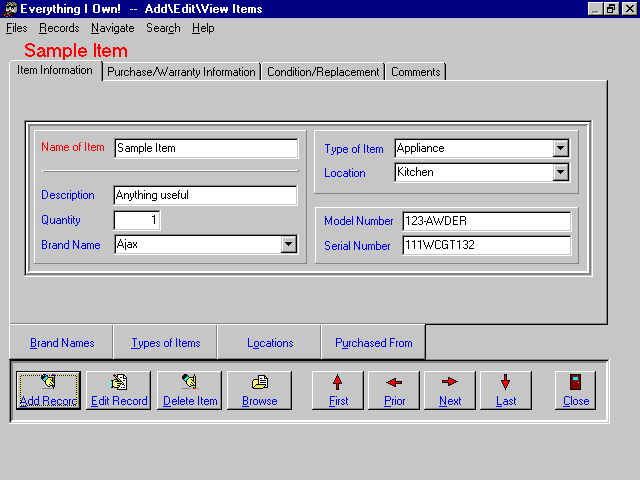The width and height of the screenshot is (640, 480).
Task: Click the Add Record icon button
Action: pos(48,389)
